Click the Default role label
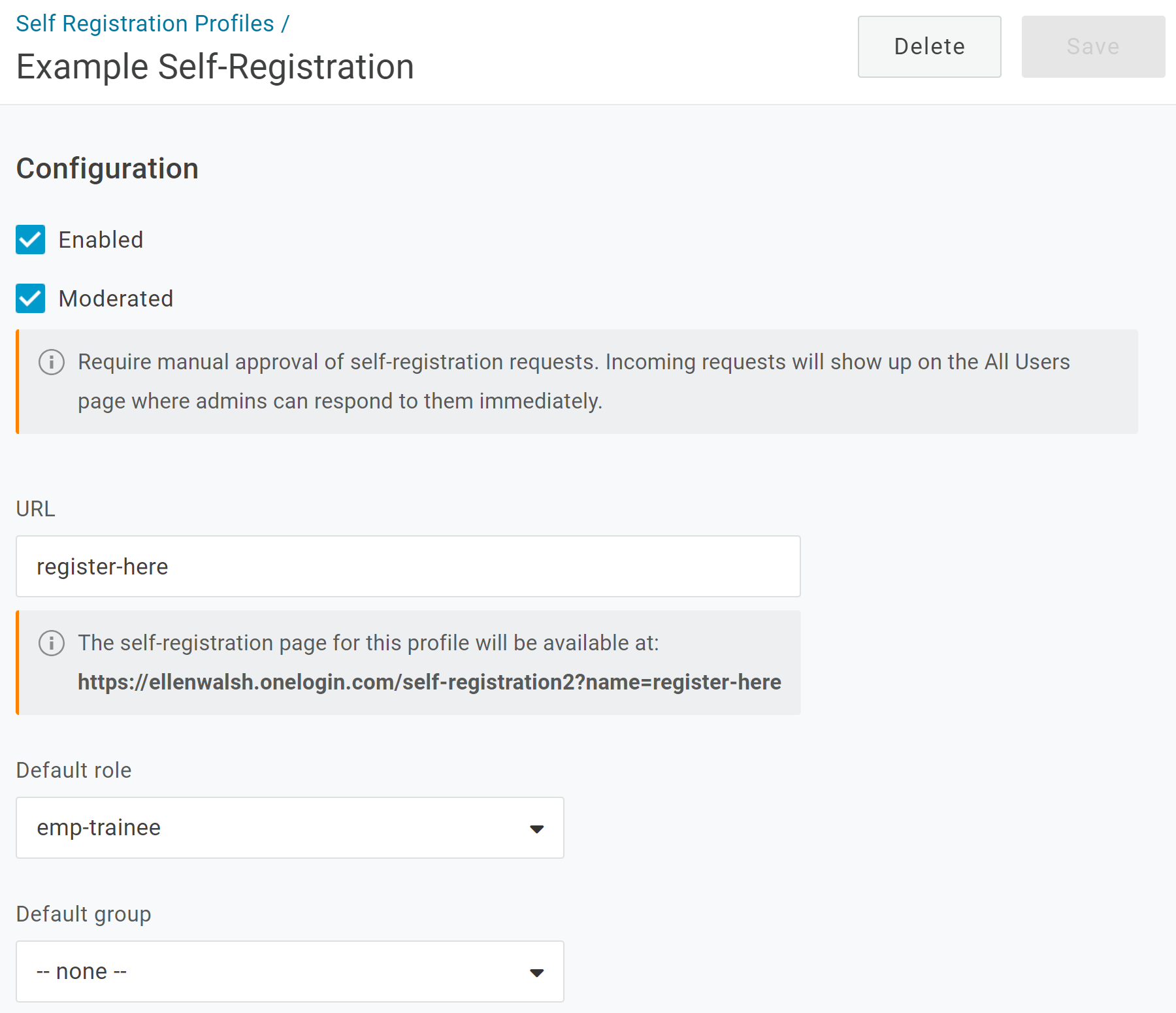This screenshot has width=1176, height=1013. tap(74, 770)
